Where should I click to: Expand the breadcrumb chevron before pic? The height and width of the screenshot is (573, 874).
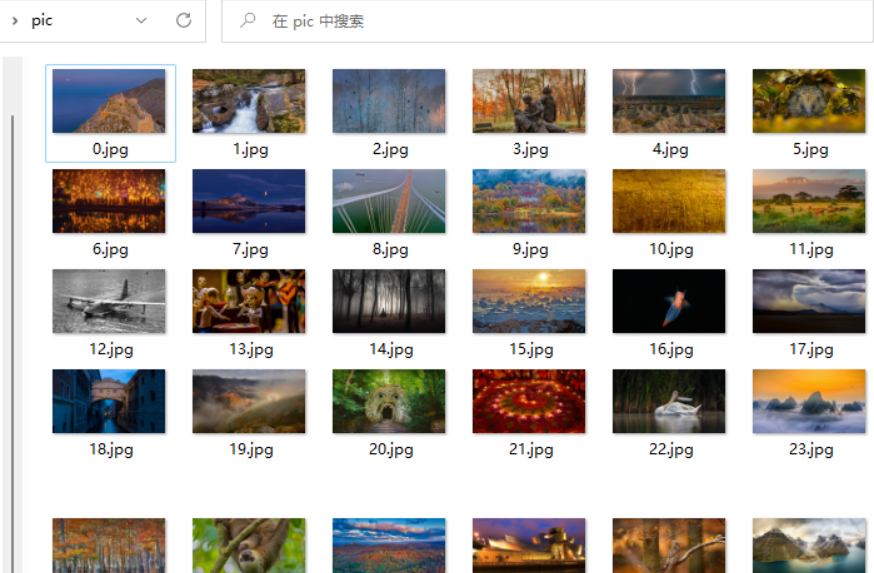(15, 21)
